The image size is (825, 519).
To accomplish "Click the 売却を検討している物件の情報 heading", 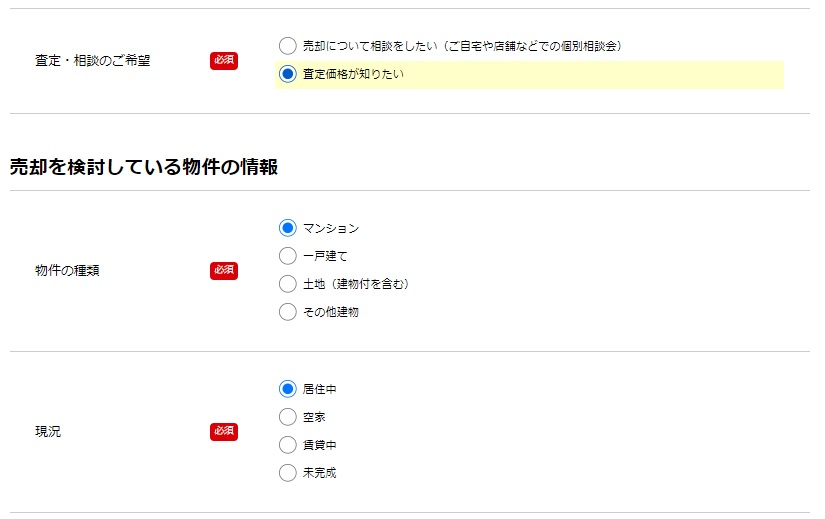I will [144, 167].
